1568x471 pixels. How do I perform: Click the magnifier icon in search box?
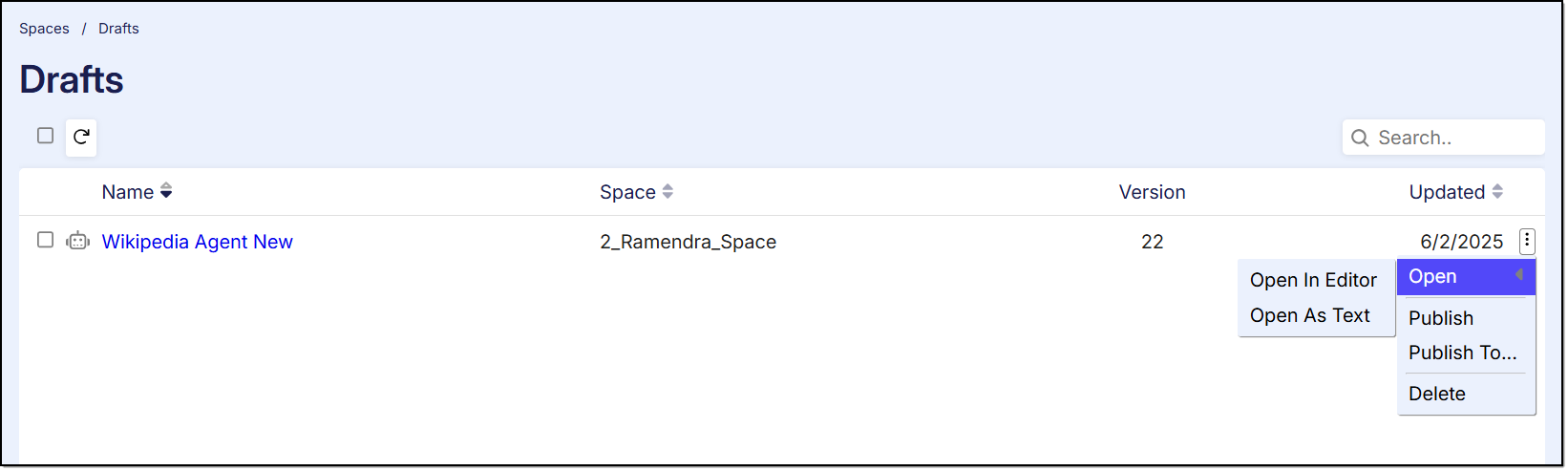[x=1360, y=138]
